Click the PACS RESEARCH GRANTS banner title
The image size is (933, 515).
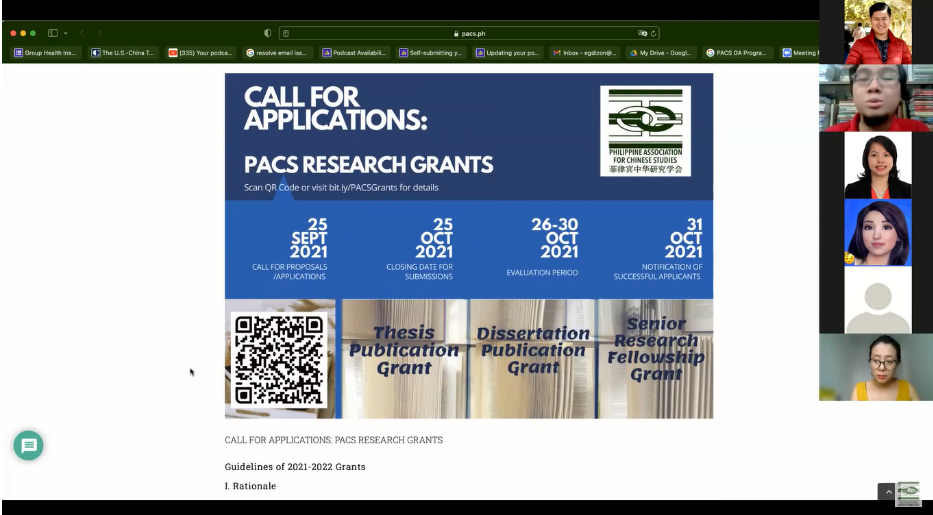tap(368, 165)
